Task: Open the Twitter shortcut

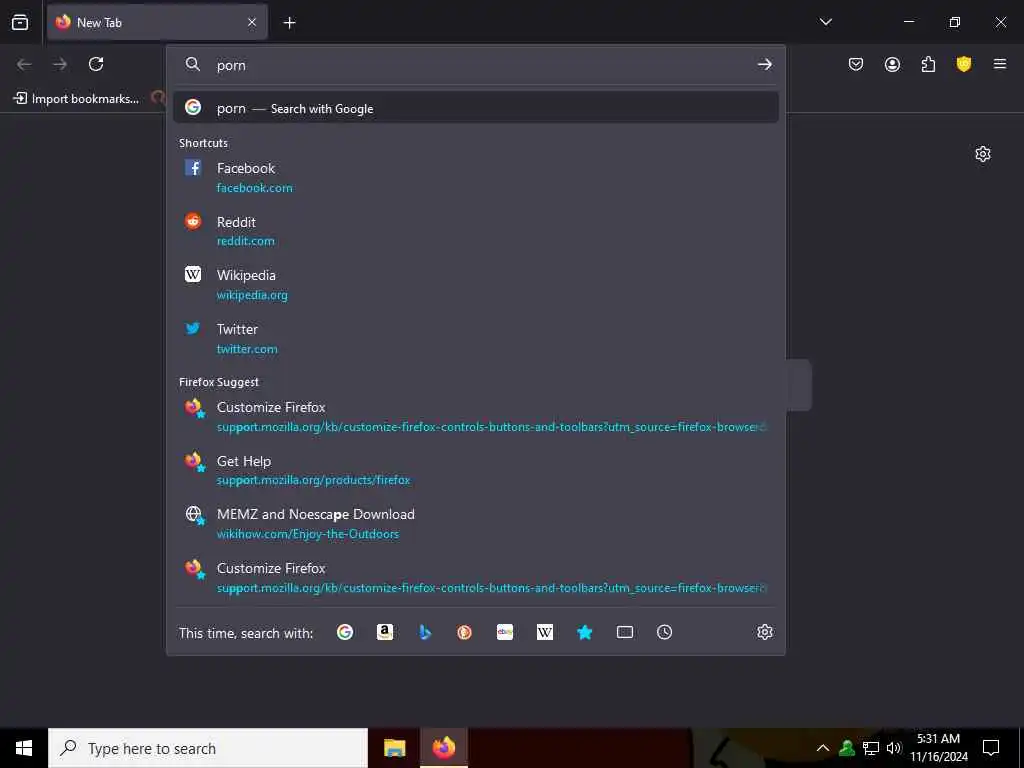Action: pyautogui.click(x=475, y=338)
